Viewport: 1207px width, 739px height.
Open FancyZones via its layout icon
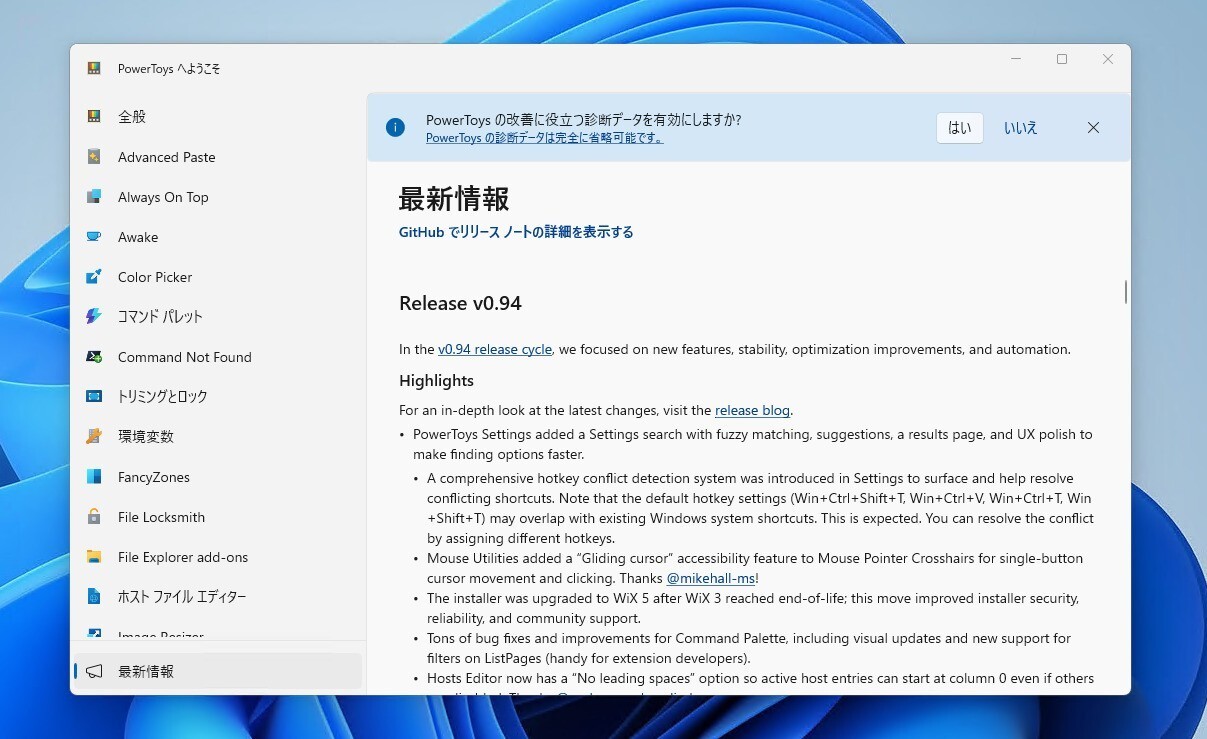coord(94,477)
